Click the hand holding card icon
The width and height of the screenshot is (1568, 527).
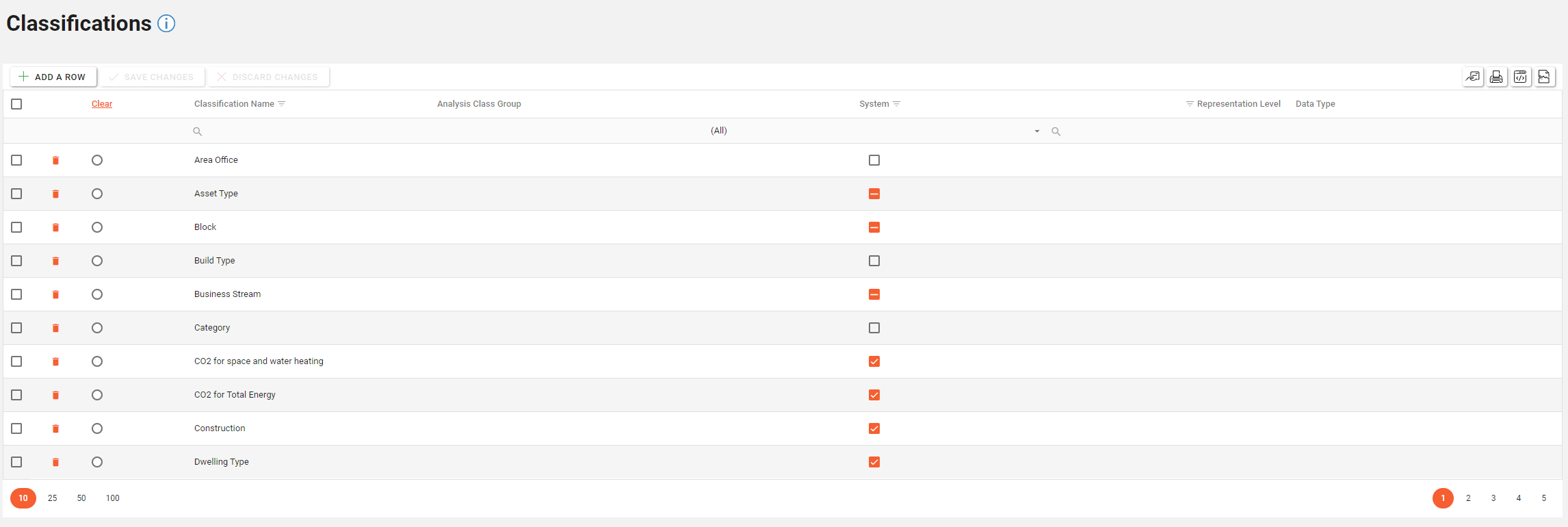pyautogui.click(x=1472, y=77)
